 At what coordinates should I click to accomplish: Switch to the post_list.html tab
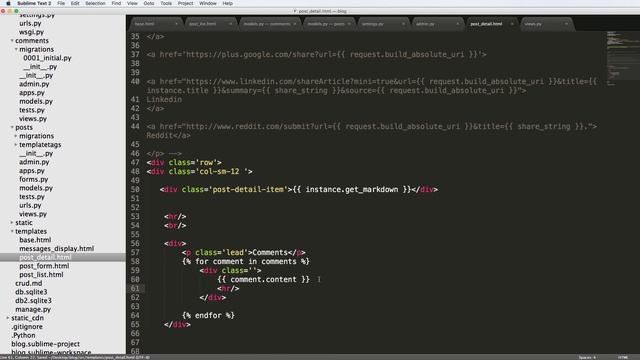pyautogui.click(x=210, y=24)
